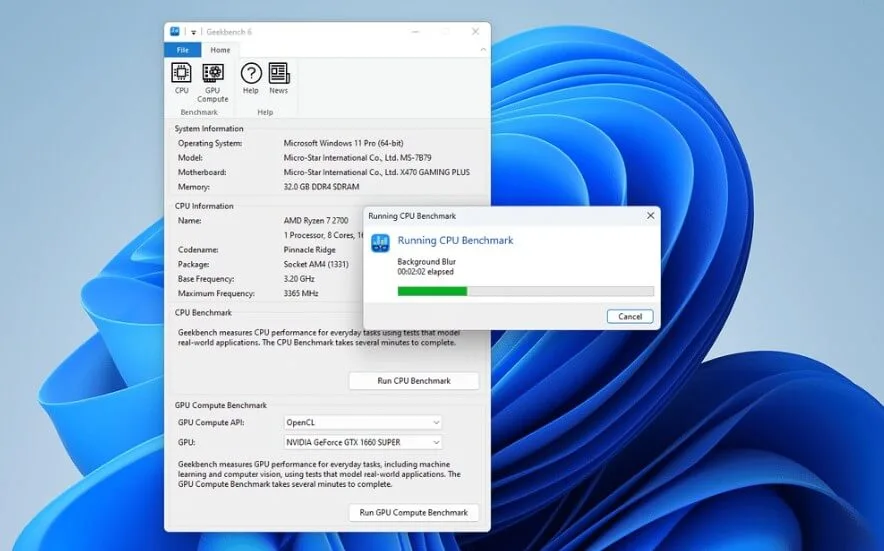
Task: Click the '00:02:02 elapsed' text
Action: (425, 272)
